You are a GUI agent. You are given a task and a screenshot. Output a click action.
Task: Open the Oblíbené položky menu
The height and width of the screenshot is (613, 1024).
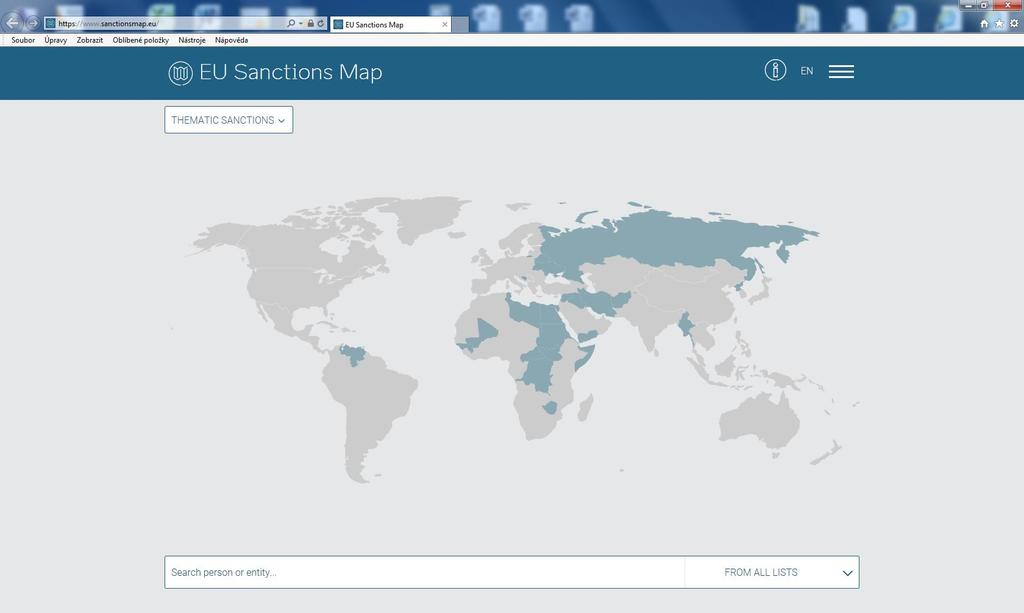(140, 40)
